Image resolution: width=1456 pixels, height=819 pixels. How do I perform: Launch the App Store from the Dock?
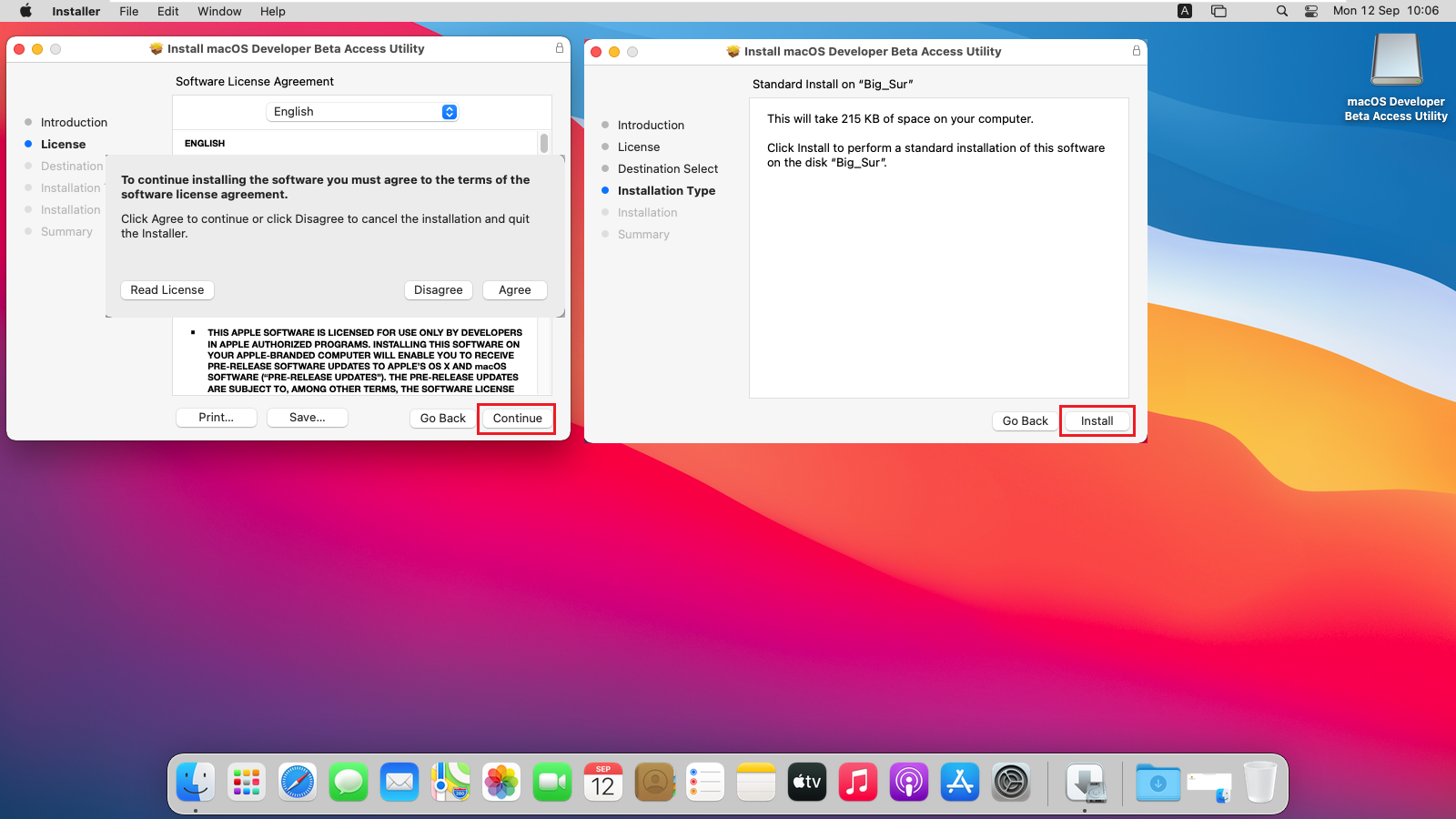coord(960,783)
